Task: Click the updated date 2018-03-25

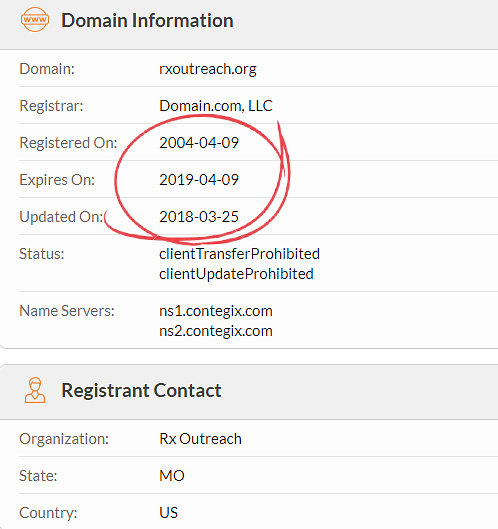Action: coord(199,217)
